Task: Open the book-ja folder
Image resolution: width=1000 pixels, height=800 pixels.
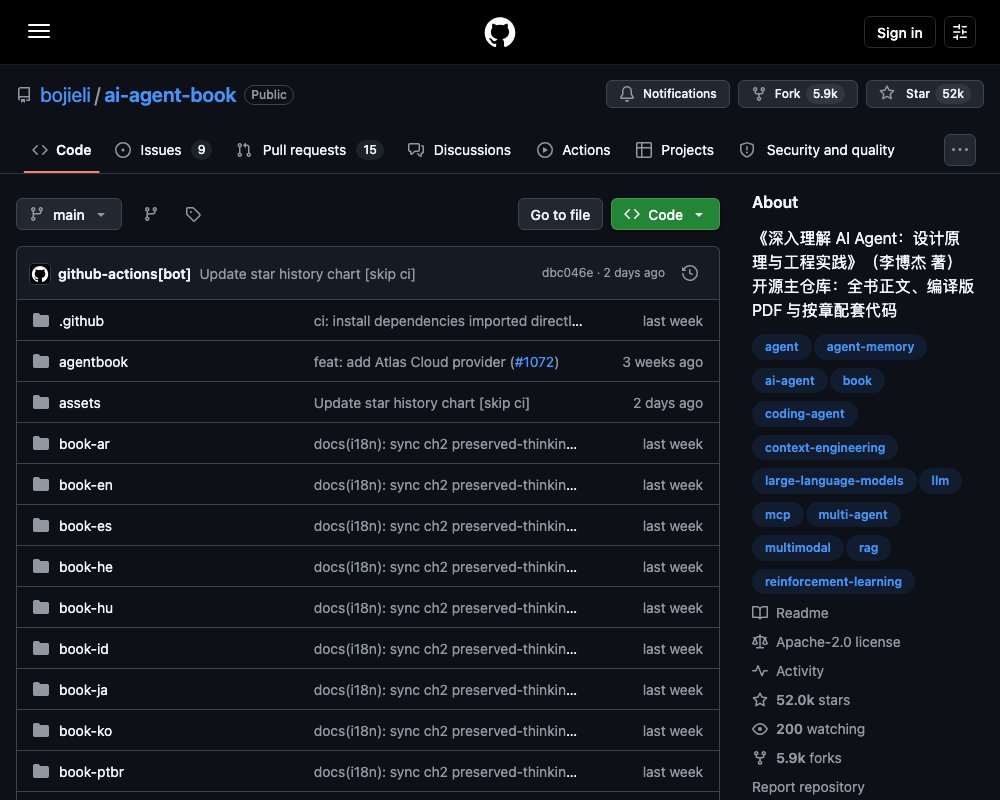Action: [84, 690]
